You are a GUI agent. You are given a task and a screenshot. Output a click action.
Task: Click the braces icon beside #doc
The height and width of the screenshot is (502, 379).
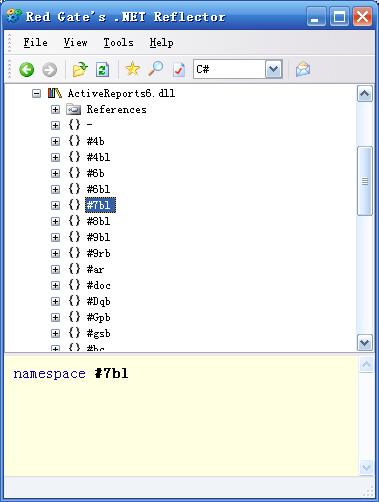pos(74,285)
